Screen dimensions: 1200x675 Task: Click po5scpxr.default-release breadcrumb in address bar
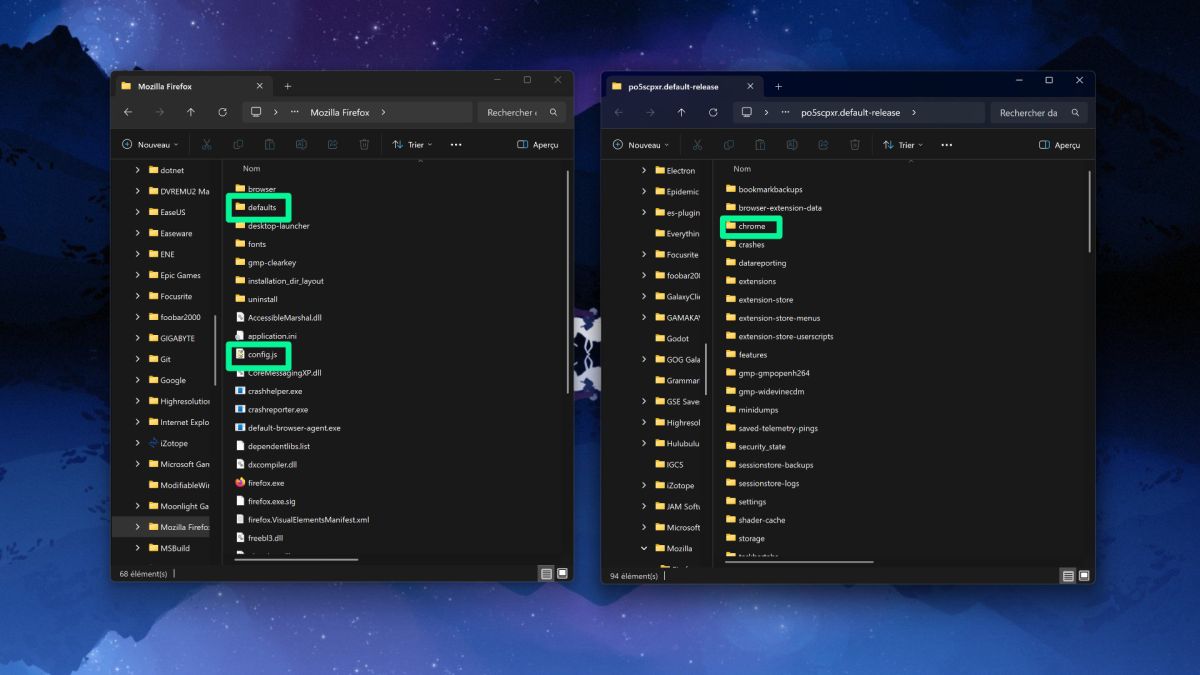(x=850, y=113)
